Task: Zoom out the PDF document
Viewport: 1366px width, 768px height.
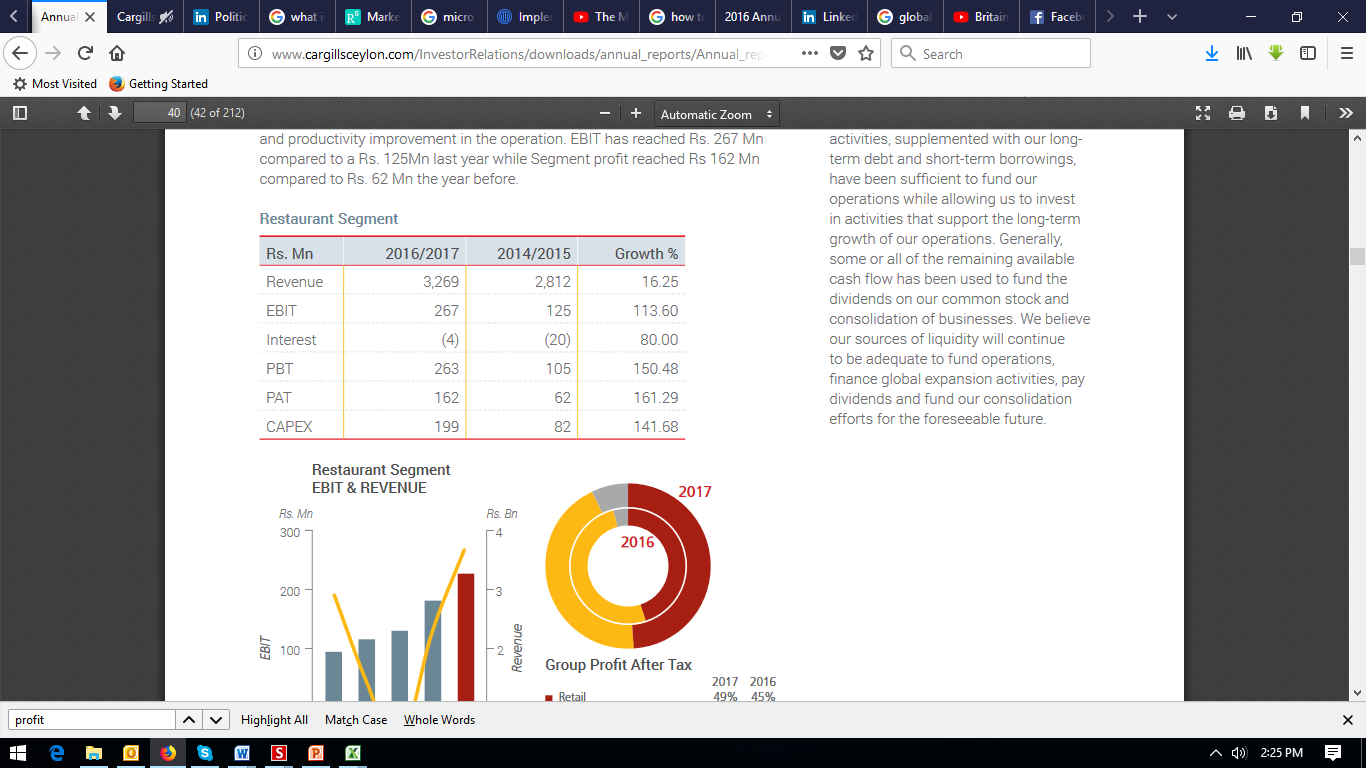Action: pyautogui.click(x=604, y=113)
